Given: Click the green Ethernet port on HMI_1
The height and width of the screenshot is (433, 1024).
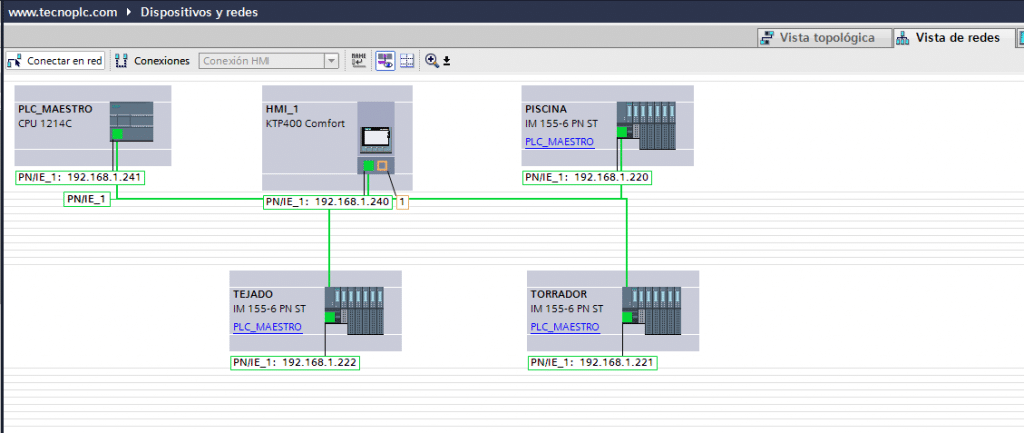Looking at the screenshot, I should pos(368,166).
